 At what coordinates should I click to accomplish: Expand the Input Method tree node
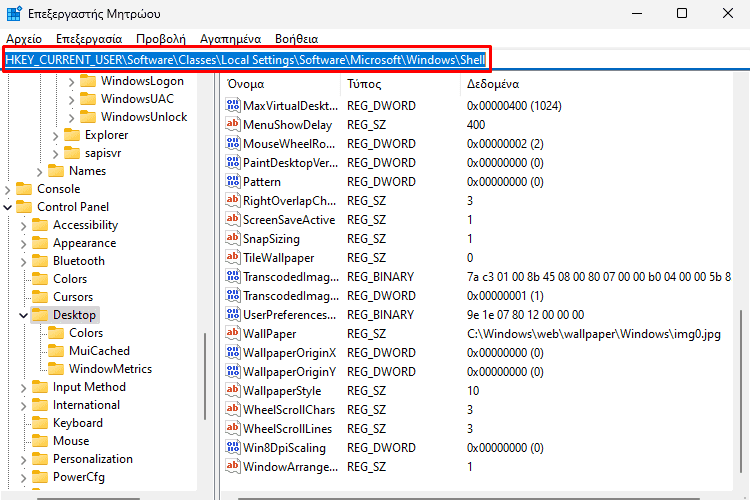point(23,388)
